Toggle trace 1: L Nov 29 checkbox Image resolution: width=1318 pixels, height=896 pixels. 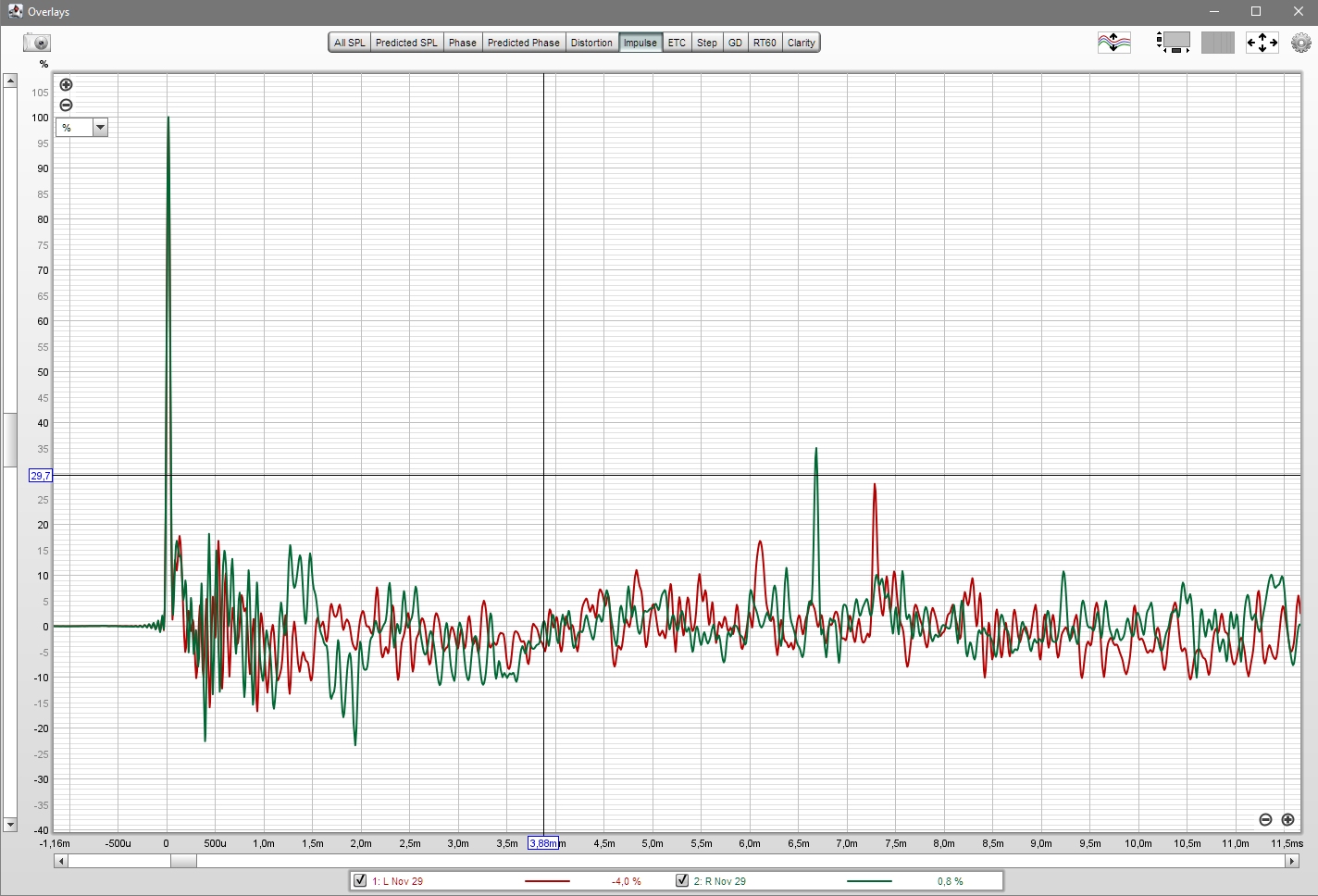tap(360, 880)
